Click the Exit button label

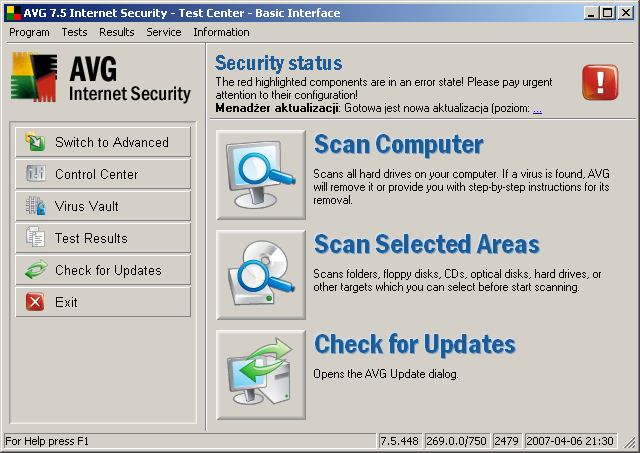click(x=66, y=302)
